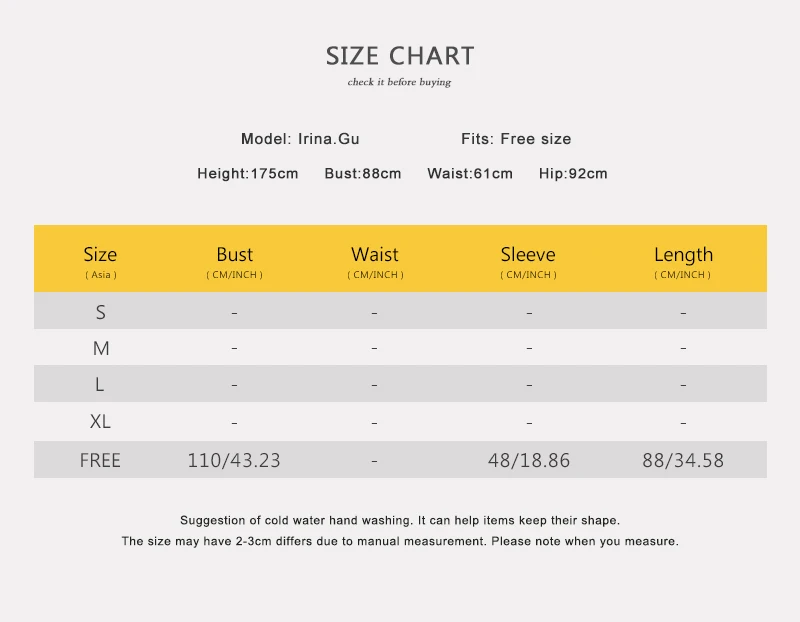This screenshot has width=800, height=622.
Task: Click the 110/43.23 bust value
Action: [234, 460]
